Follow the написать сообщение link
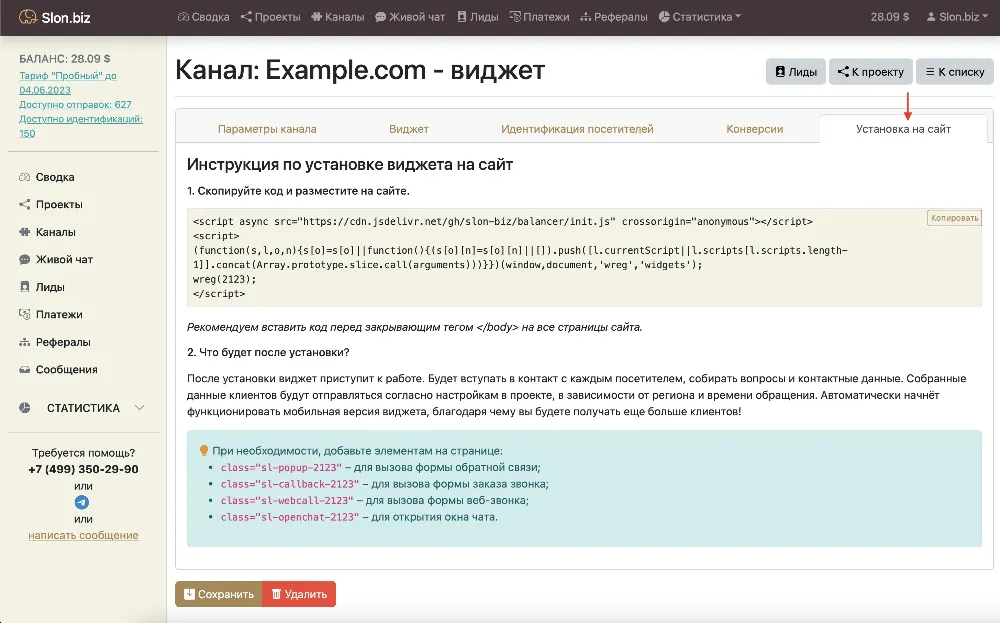This screenshot has width=1000, height=623. pos(83,536)
